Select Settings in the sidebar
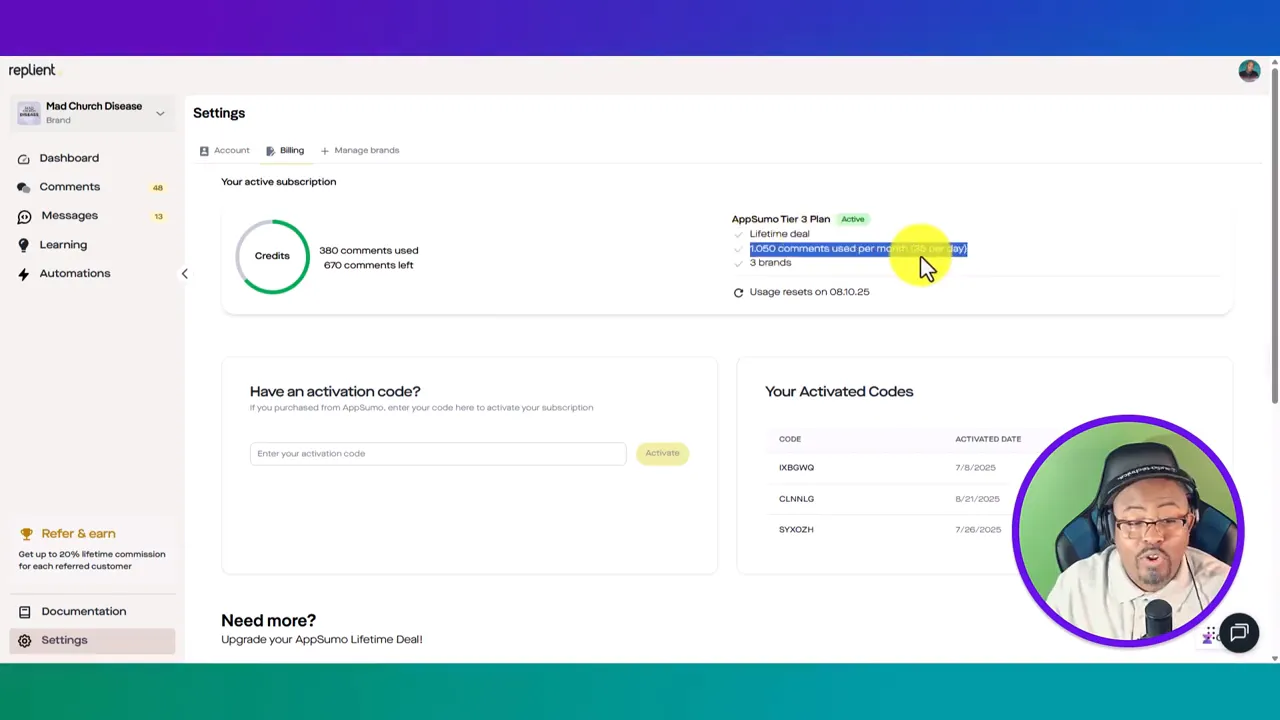 (x=92, y=640)
